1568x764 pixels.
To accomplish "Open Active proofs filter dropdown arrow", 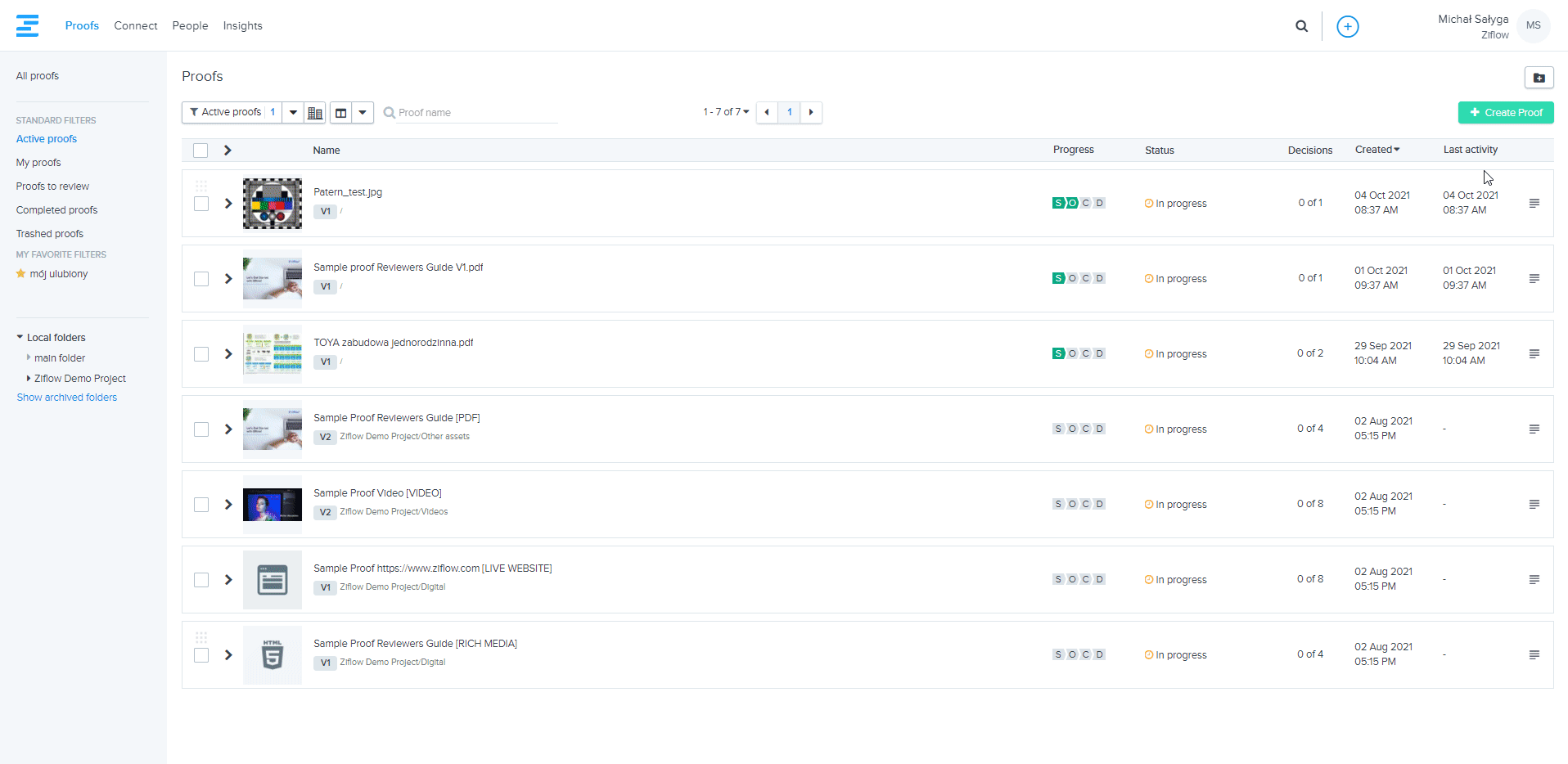I will click(293, 113).
